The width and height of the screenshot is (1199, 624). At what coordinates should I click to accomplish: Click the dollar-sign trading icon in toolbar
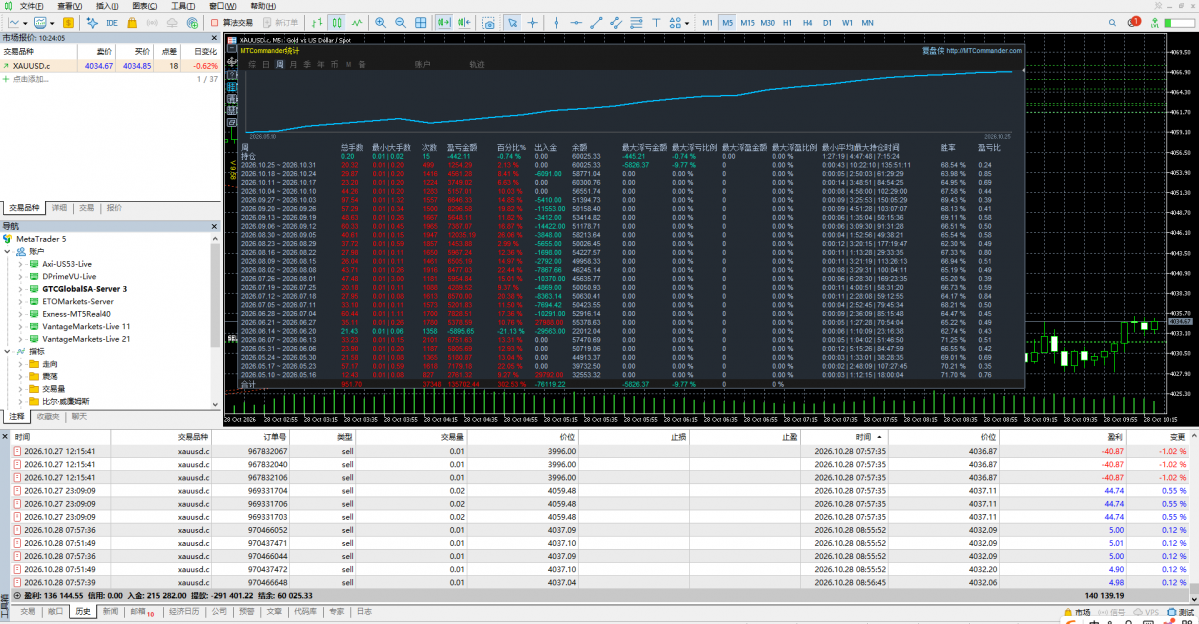(x=68, y=23)
